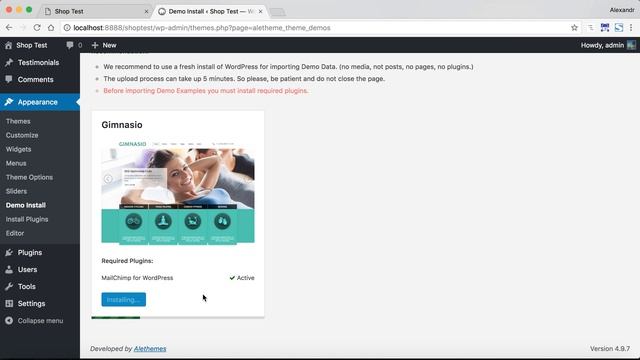Click the site info icon in address bar
Viewport: 640px width, 360px height.
(x=67, y=28)
